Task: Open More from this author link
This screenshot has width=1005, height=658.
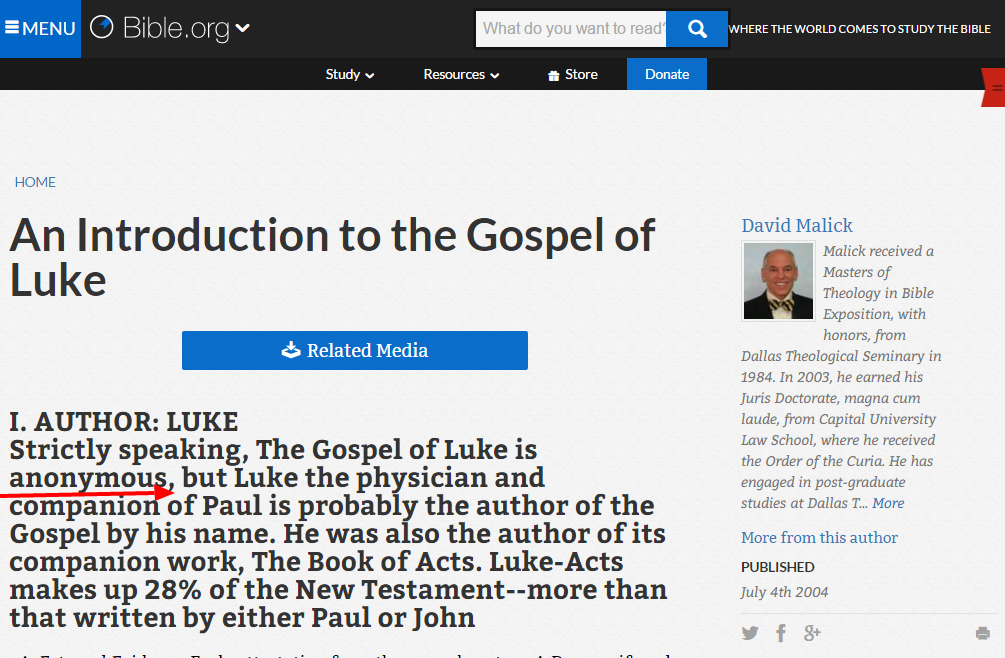Action: coord(819,538)
